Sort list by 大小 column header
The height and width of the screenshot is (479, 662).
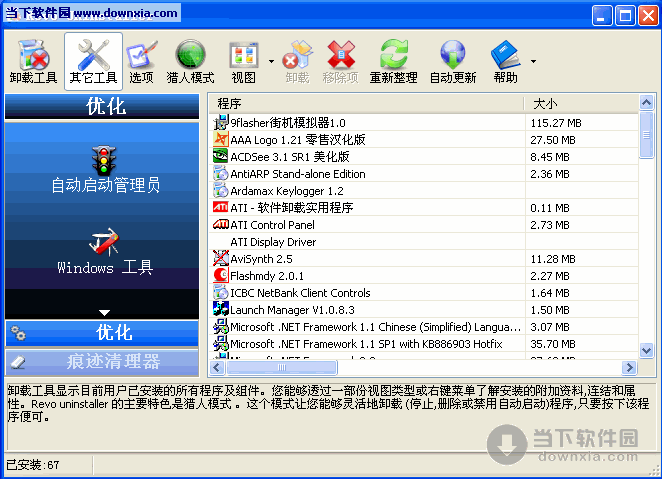point(578,103)
